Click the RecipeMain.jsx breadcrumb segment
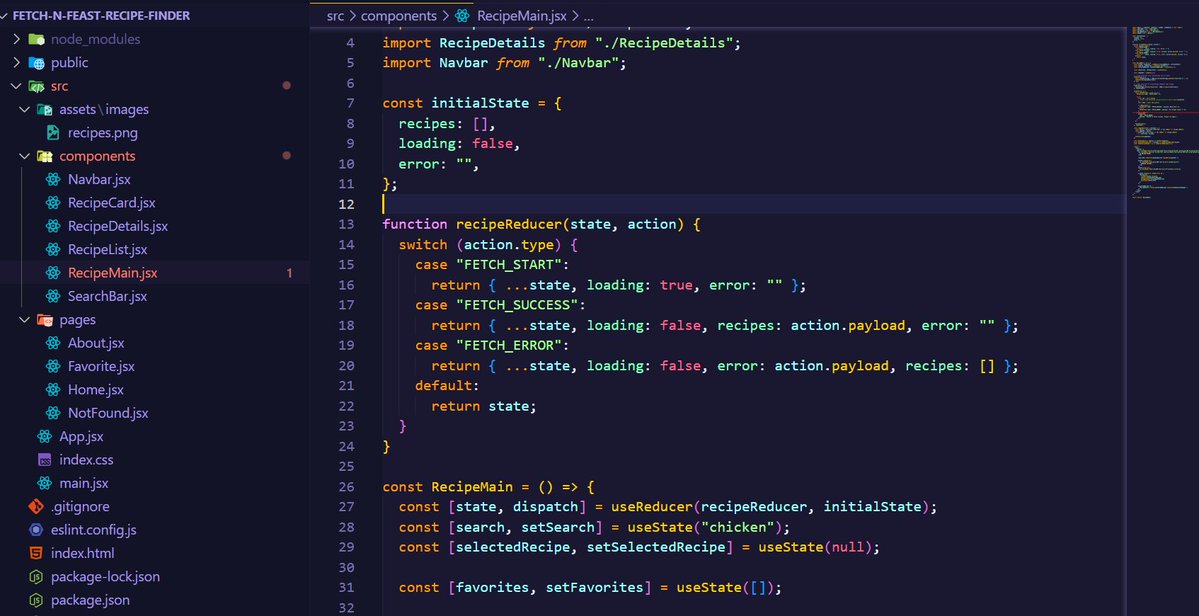The height and width of the screenshot is (616, 1199). [x=522, y=15]
